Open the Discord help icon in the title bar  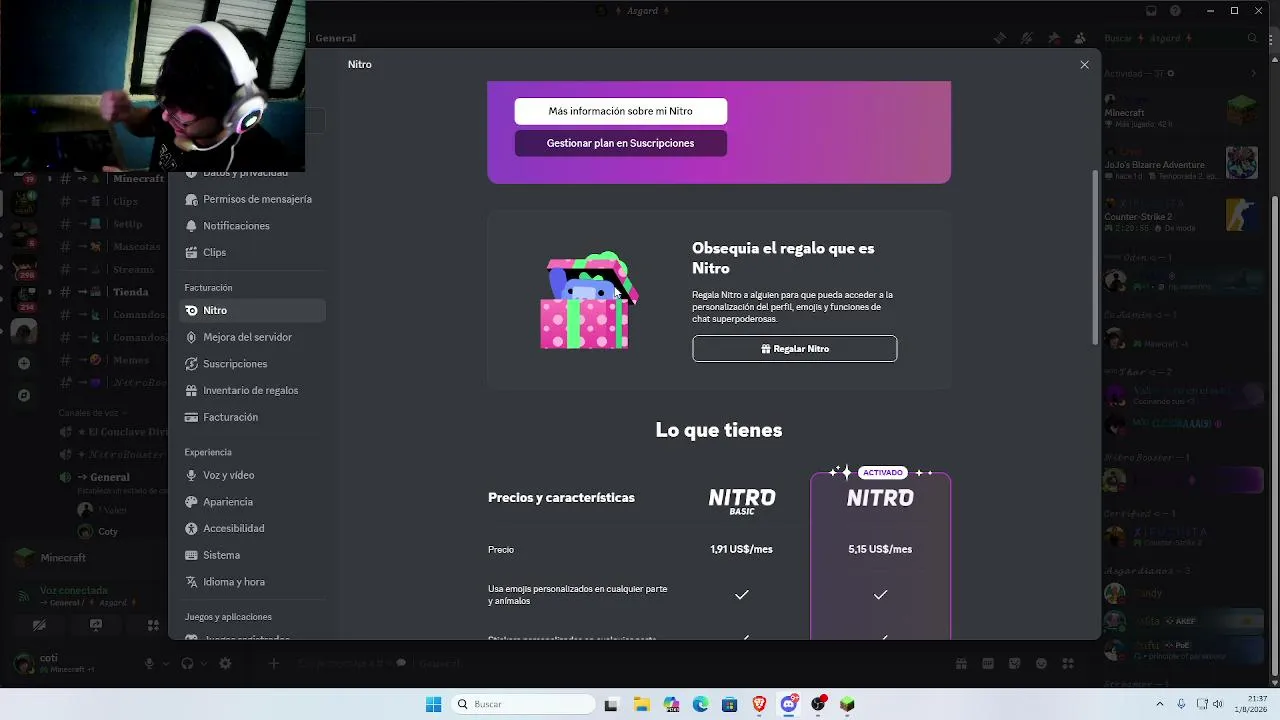1175,11
